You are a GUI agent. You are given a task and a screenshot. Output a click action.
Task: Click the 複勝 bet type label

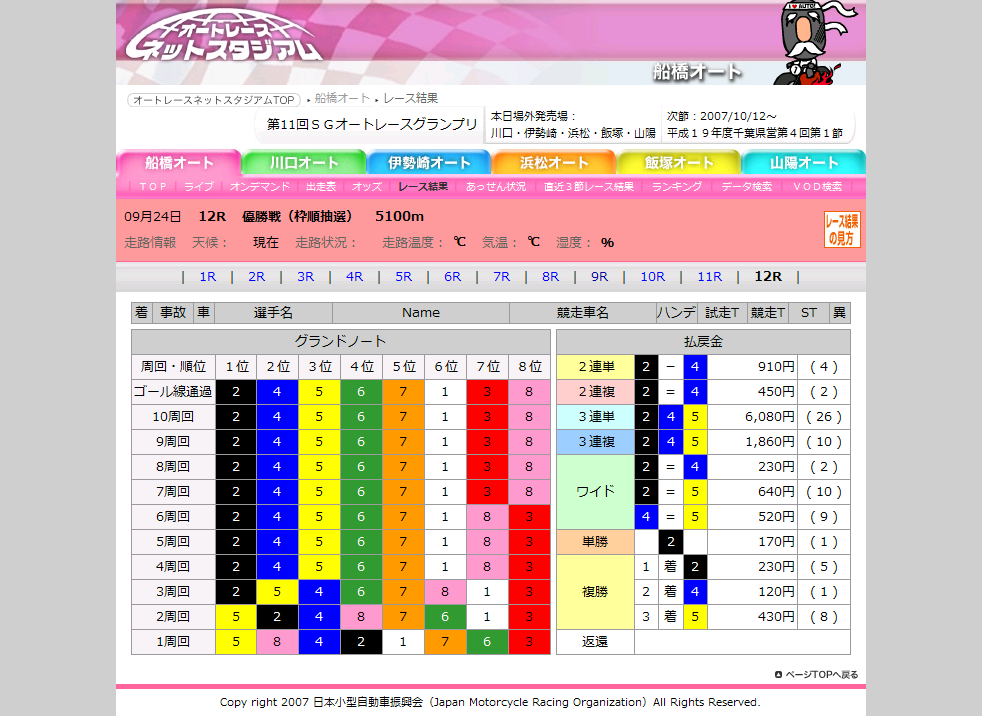[596, 592]
